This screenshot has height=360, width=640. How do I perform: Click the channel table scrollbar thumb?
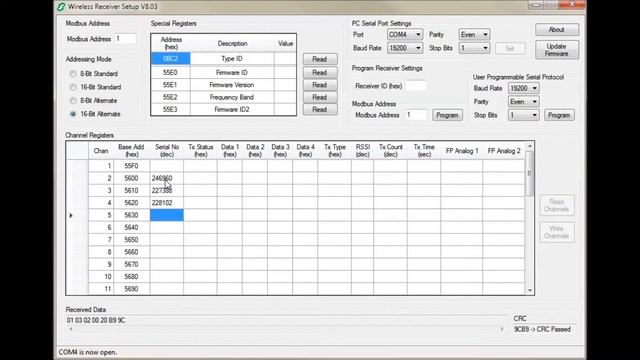point(530,173)
